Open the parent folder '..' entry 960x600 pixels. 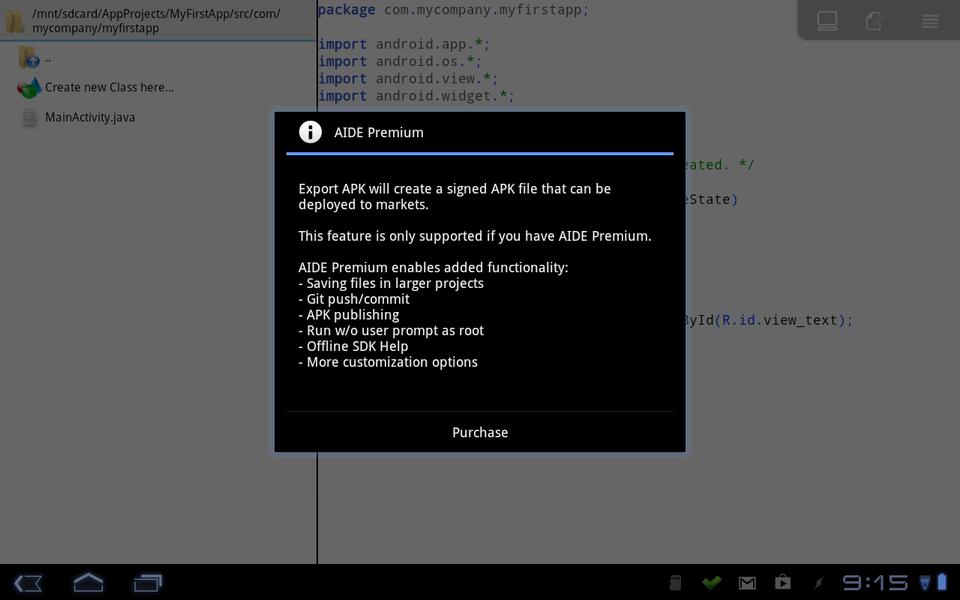47,59
